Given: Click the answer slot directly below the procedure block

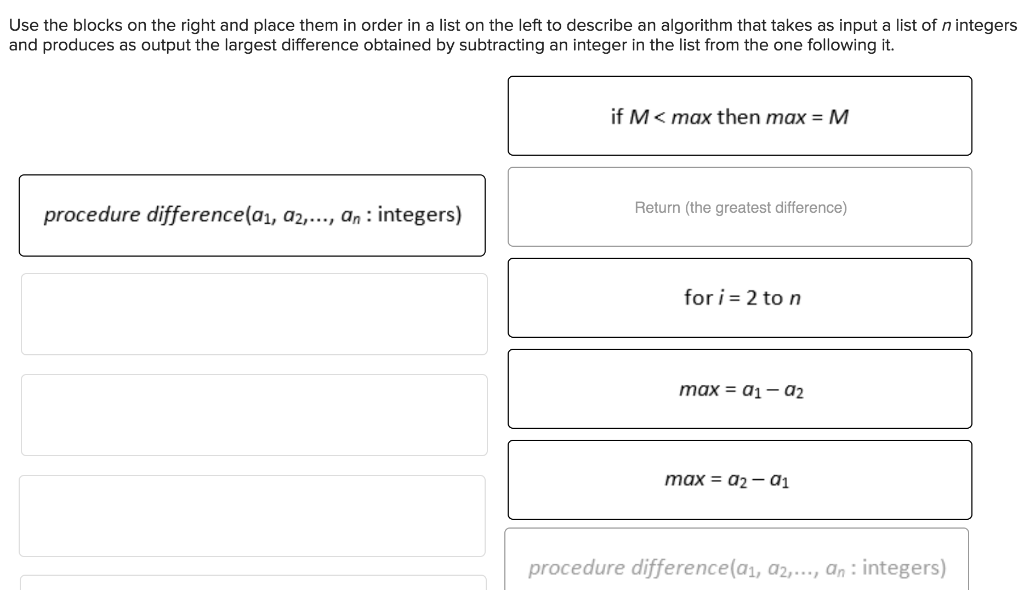Looking at the screenshot, I should (x=253, y=313).
